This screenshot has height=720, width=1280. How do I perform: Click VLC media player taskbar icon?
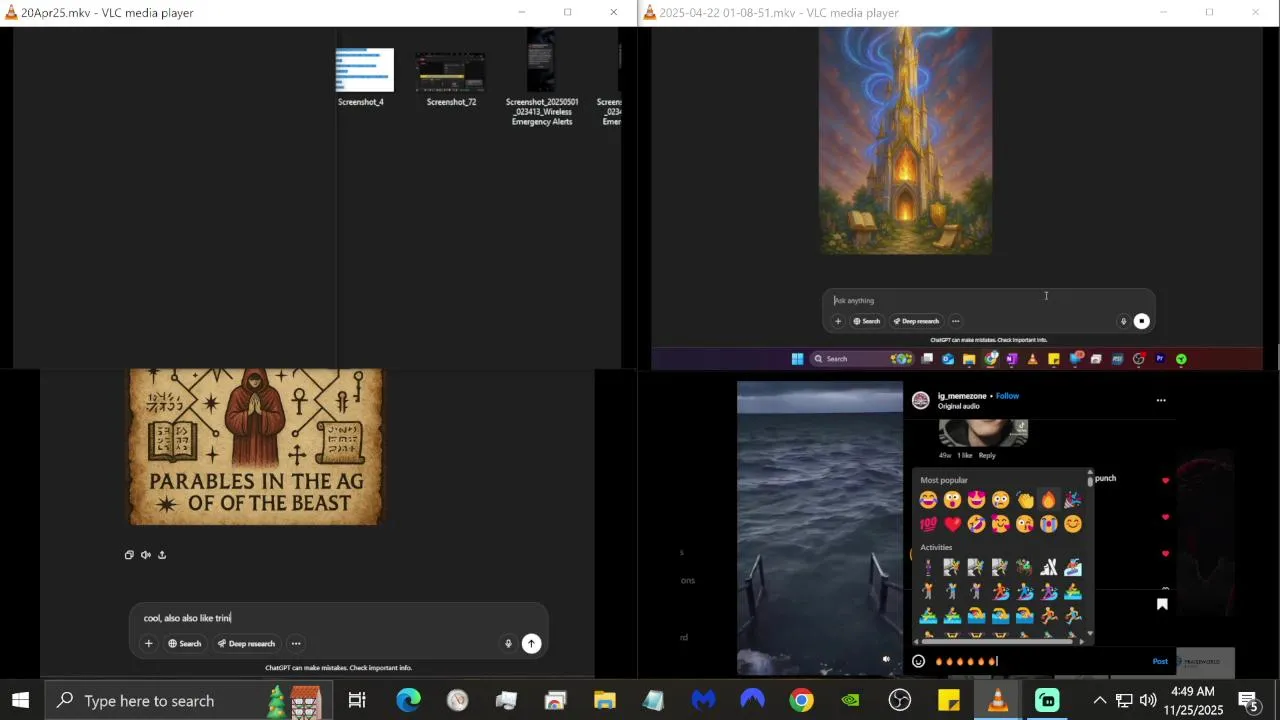tap(998, 701)
